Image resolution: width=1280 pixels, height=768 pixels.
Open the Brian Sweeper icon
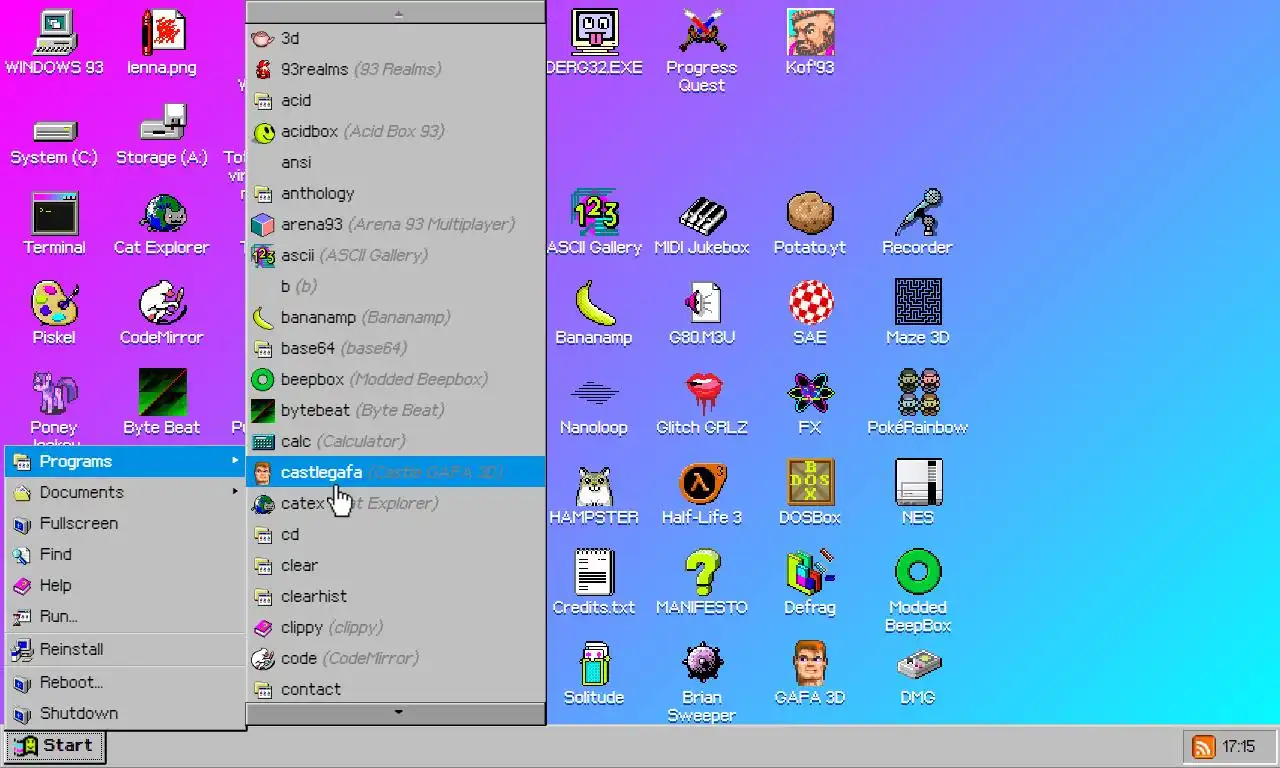[x=702, y=682]
